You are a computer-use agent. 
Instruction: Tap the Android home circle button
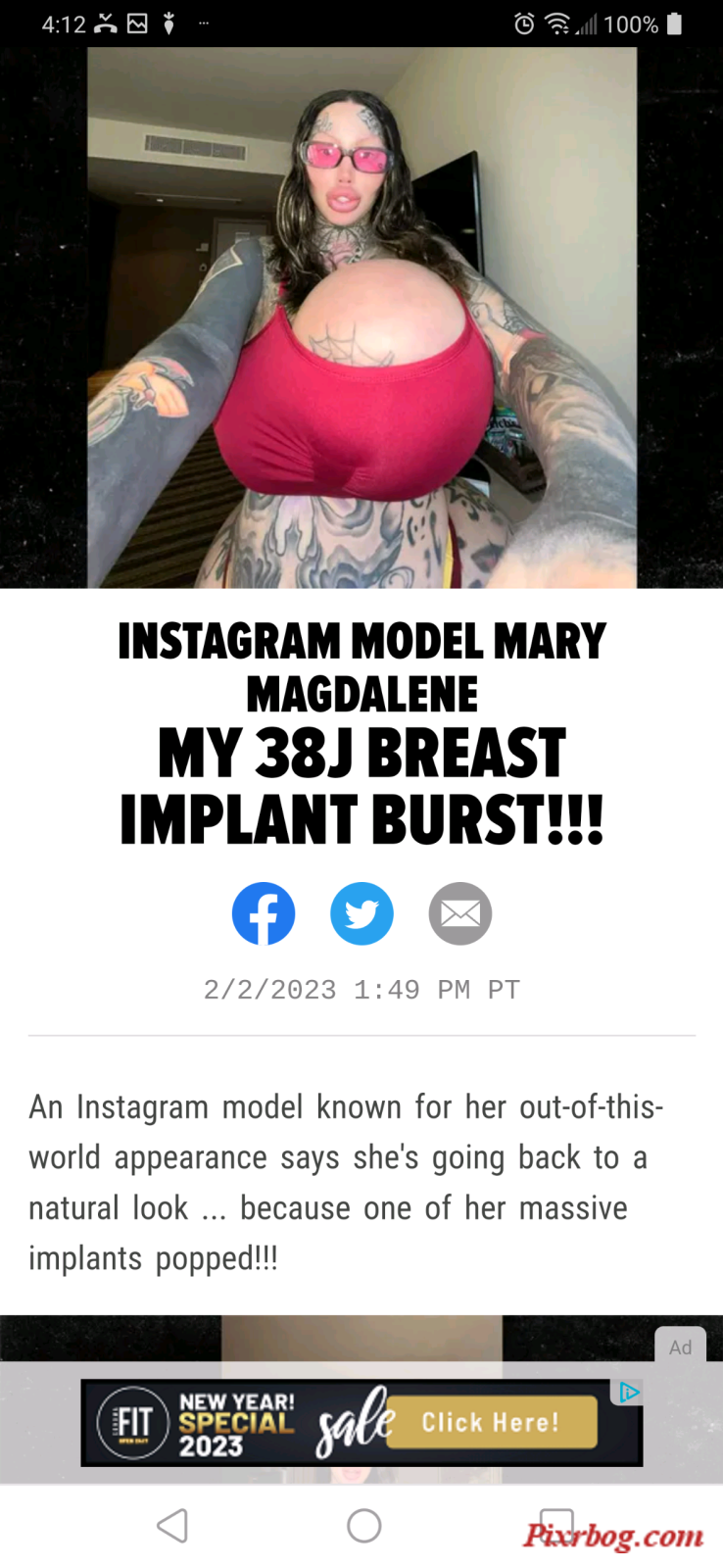(363, 1526)
